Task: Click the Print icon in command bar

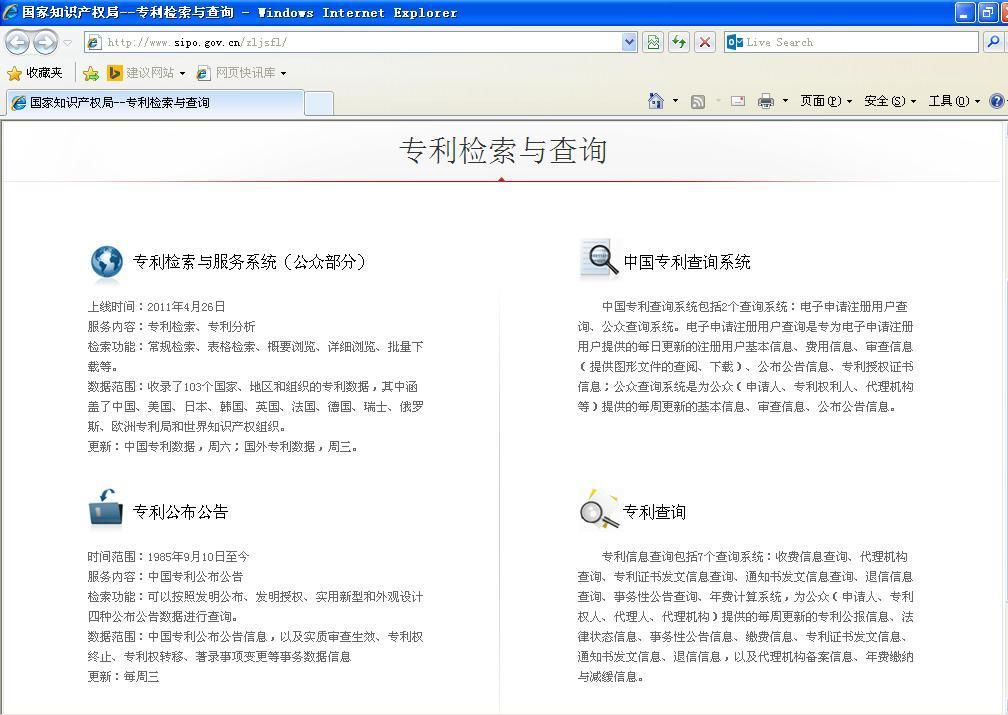Action: [766, 101]
